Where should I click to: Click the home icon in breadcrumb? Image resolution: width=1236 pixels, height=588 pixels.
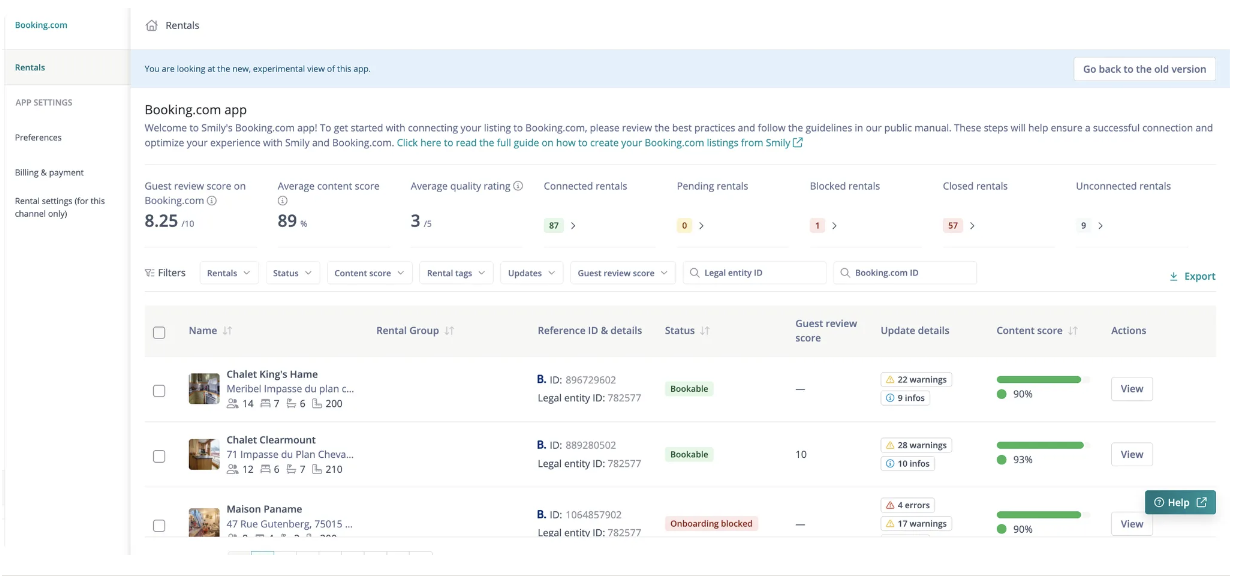click(x=152, y=25)
